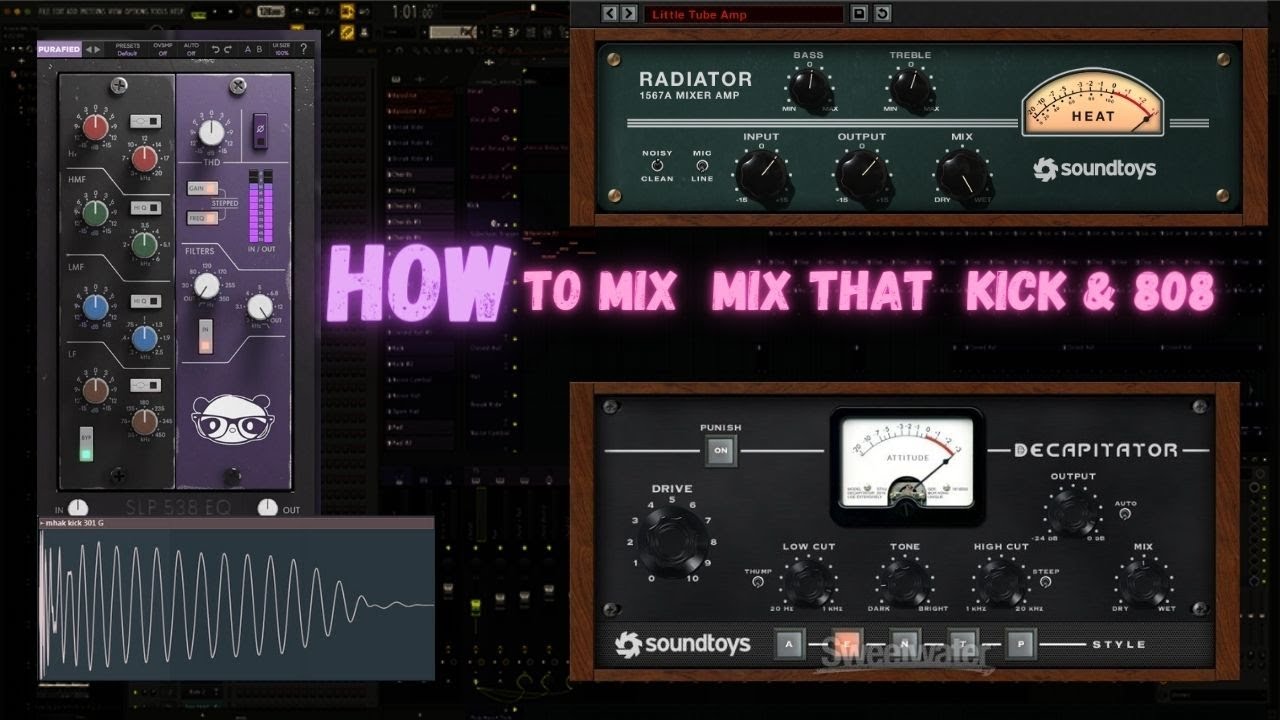
Task: Select style E on Decapitator
Action: [x=847, y=643]
